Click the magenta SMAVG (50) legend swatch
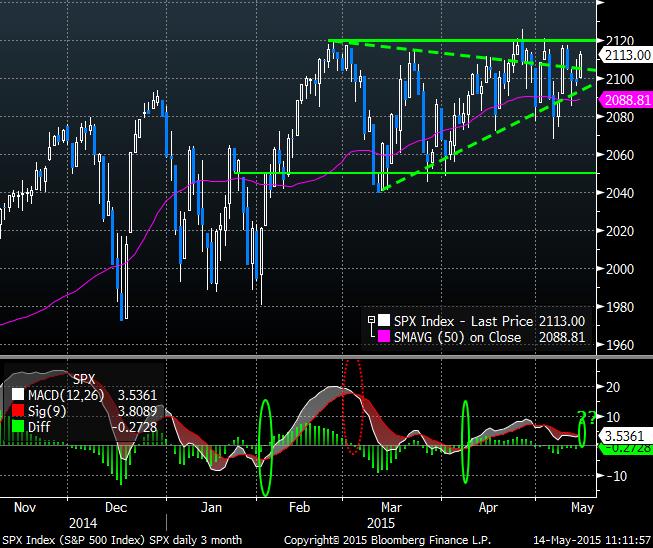The image size is (653, 548). coord(384,336)
